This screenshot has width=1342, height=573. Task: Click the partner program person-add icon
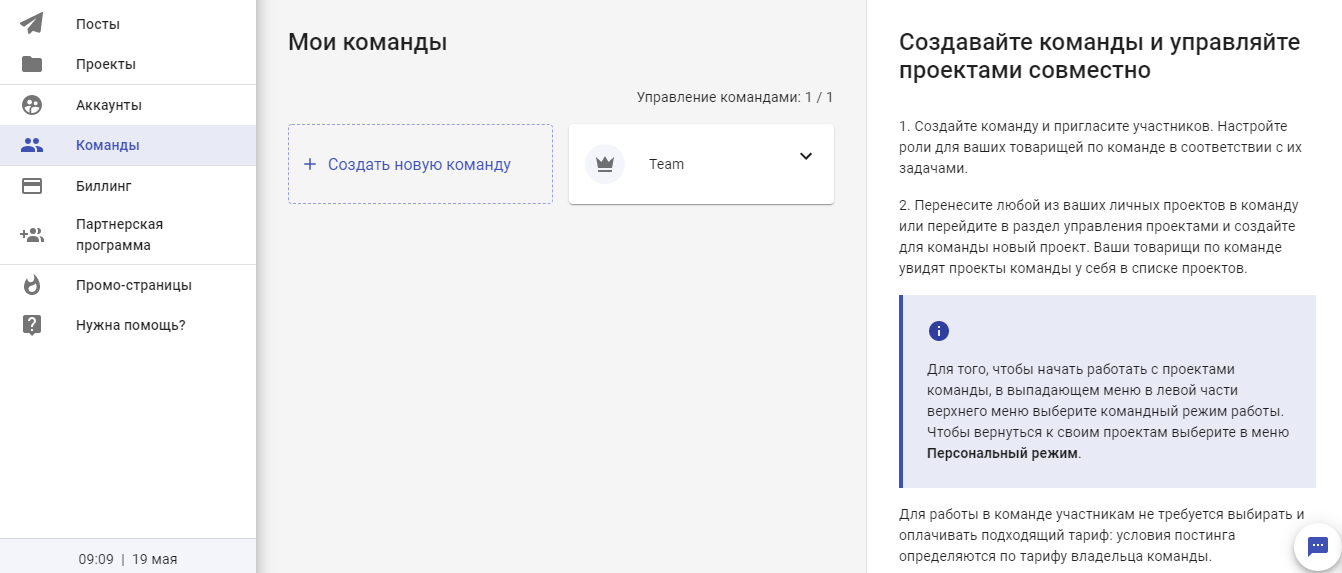pos(32,235)
